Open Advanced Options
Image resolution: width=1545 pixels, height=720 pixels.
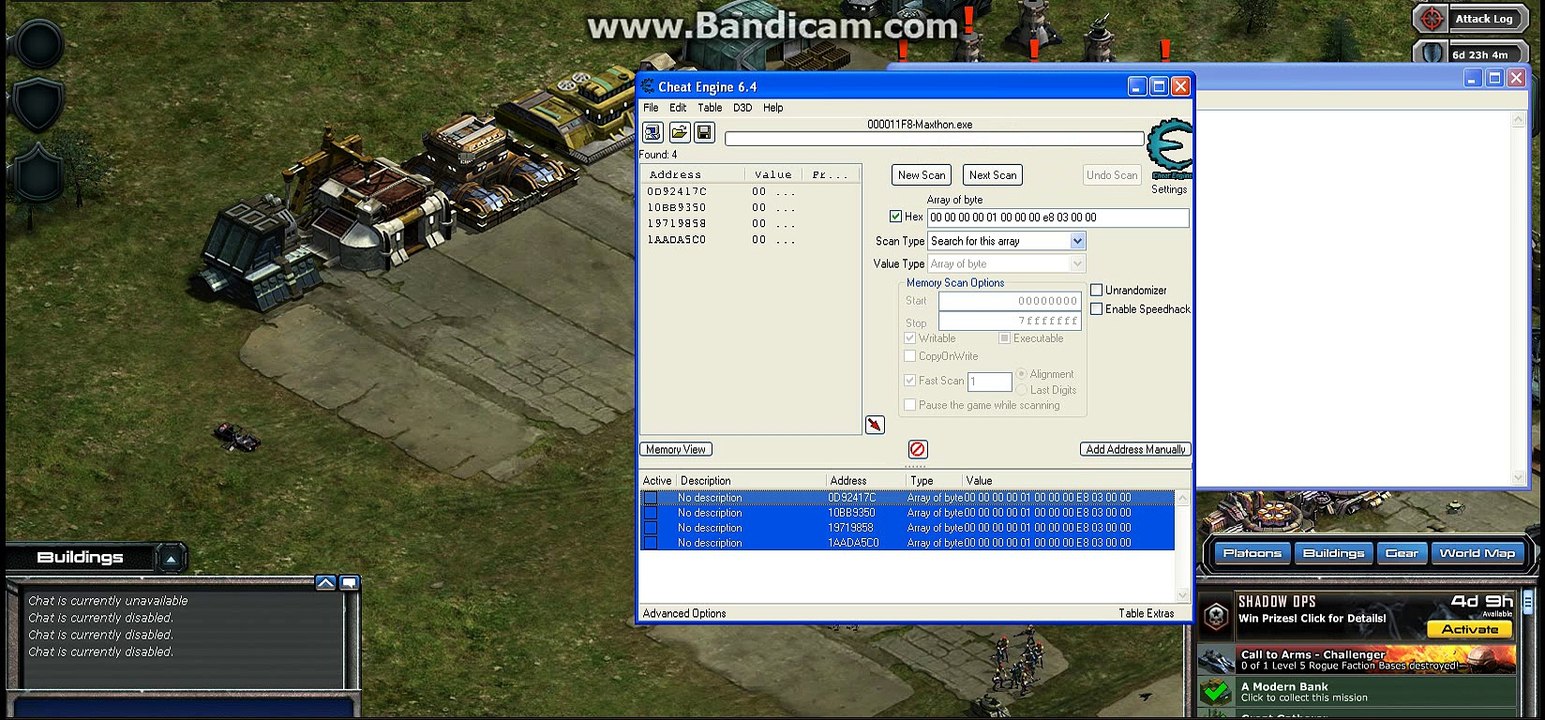pyautogui.click(x=684, y=613)
